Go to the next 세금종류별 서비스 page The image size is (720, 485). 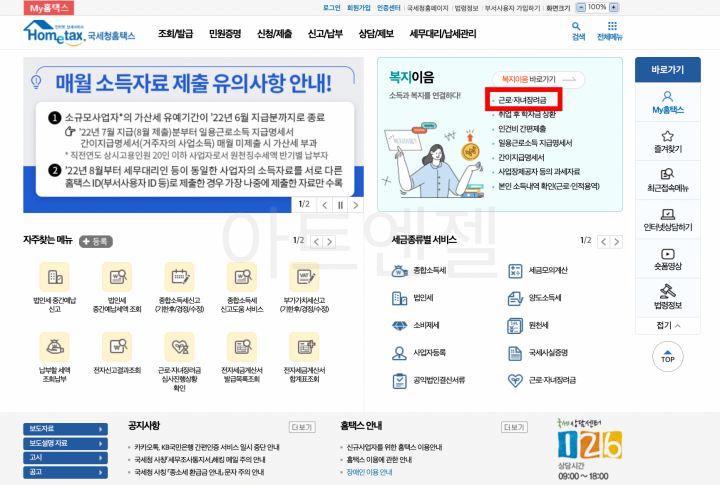617,242
